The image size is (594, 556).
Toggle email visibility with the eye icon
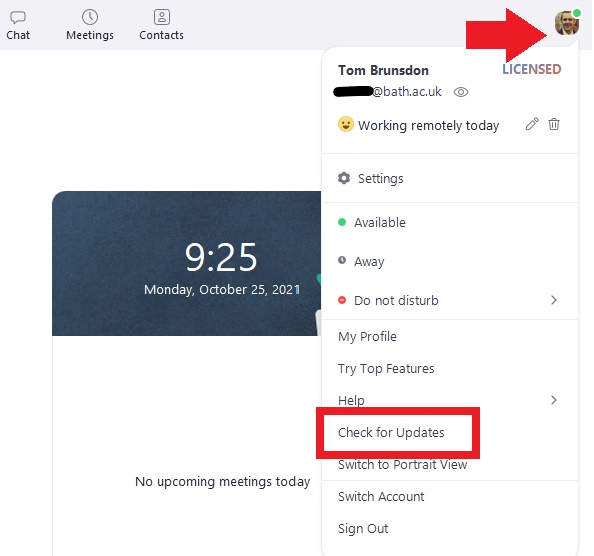tap(461, 92)
